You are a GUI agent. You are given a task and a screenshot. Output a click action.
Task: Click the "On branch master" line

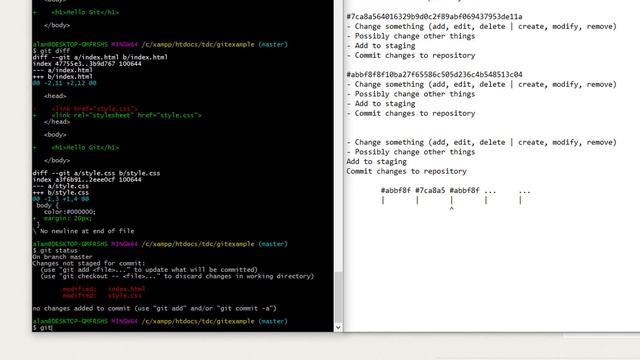[62, 257]
